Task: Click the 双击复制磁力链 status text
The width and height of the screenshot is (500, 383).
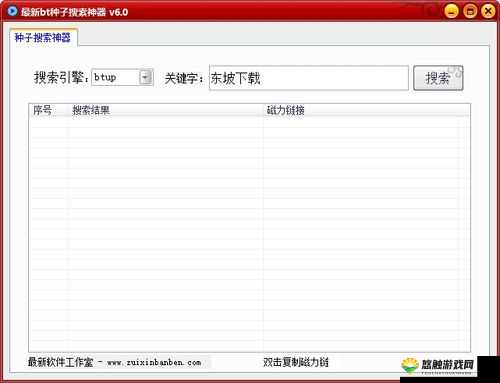Action: coord(296,362)
